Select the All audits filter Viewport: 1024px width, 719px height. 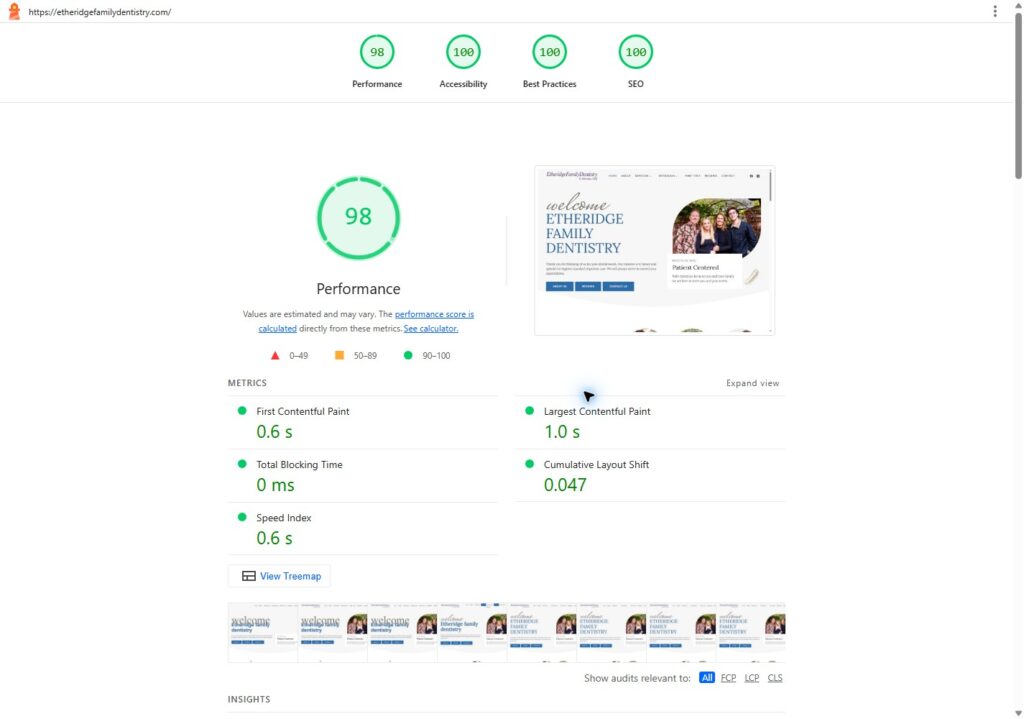point(707,678)
